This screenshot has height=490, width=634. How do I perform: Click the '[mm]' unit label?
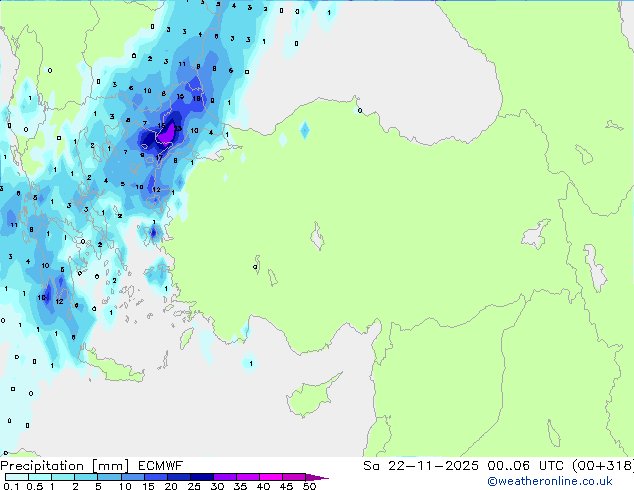(110, 466)
